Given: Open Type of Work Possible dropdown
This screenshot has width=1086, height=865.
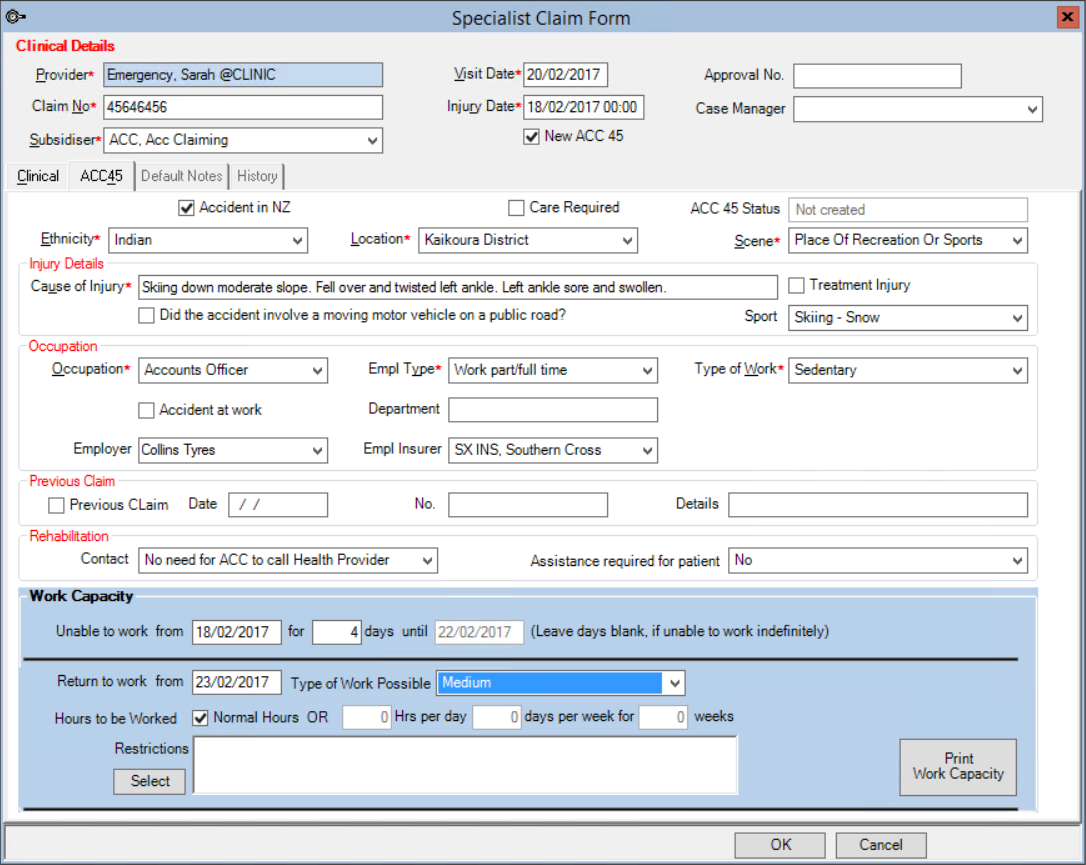Looking at the screenshot, I should (x=674, y=684).
